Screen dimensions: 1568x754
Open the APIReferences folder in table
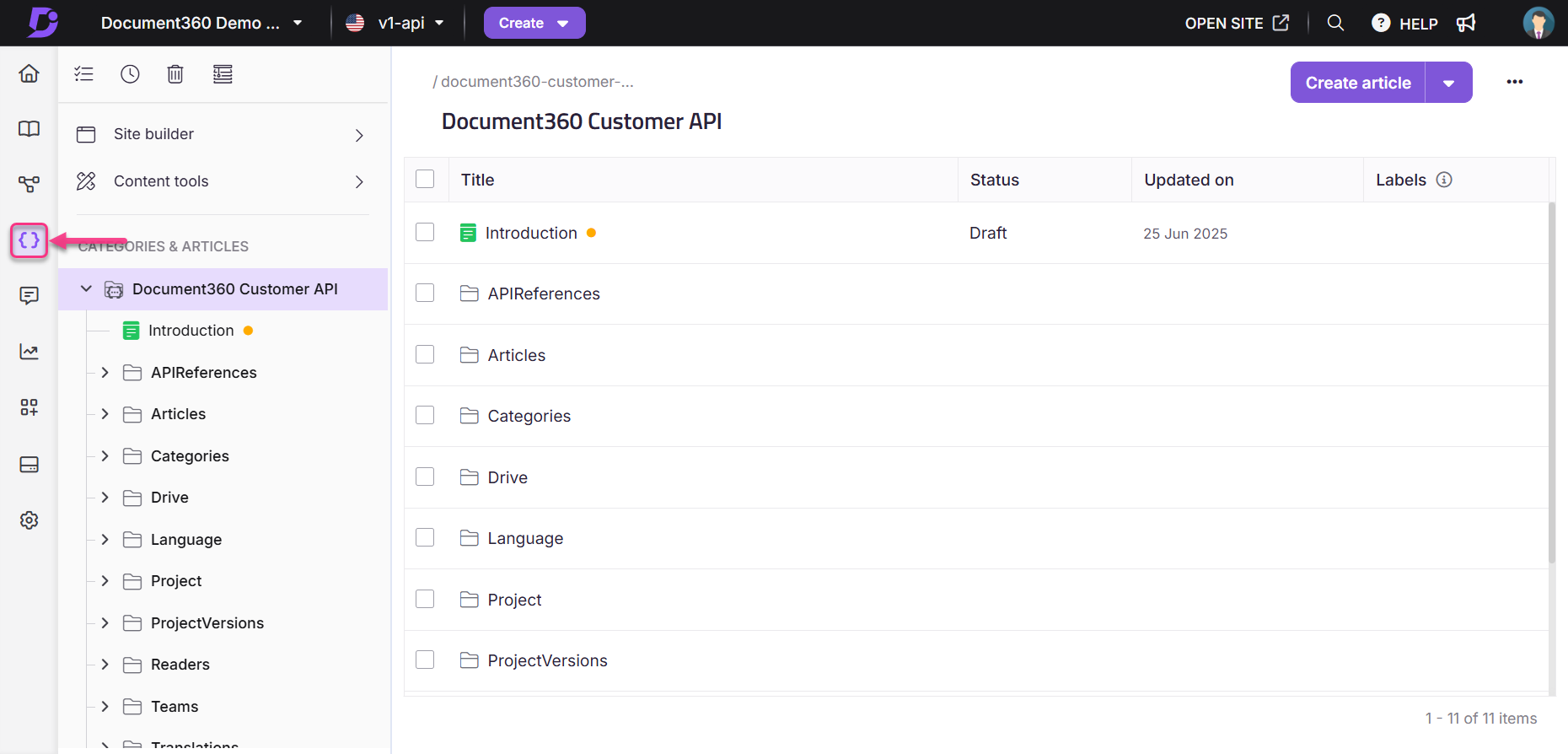tap(544, 294)
